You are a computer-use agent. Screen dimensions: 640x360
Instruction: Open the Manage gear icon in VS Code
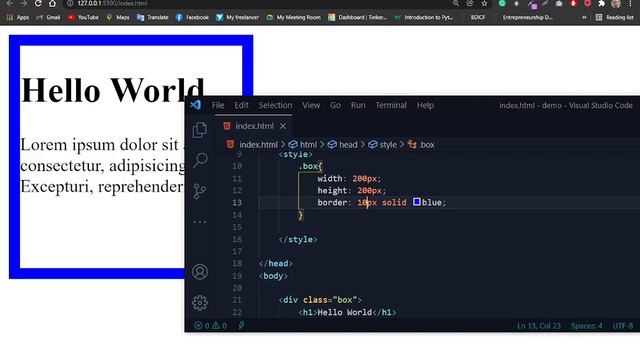[x=200, y=302]
